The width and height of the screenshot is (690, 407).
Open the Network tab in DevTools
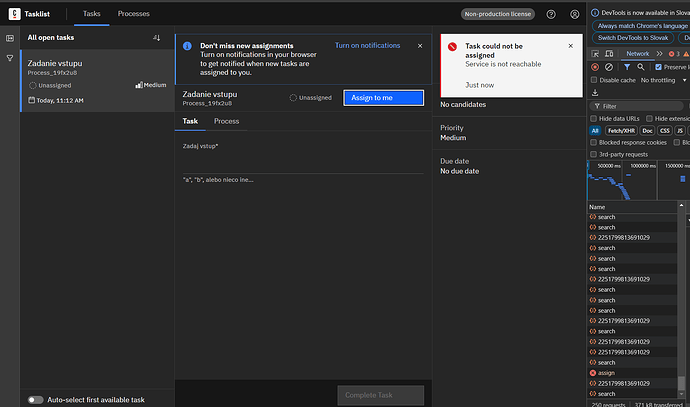tap(638, 54)
